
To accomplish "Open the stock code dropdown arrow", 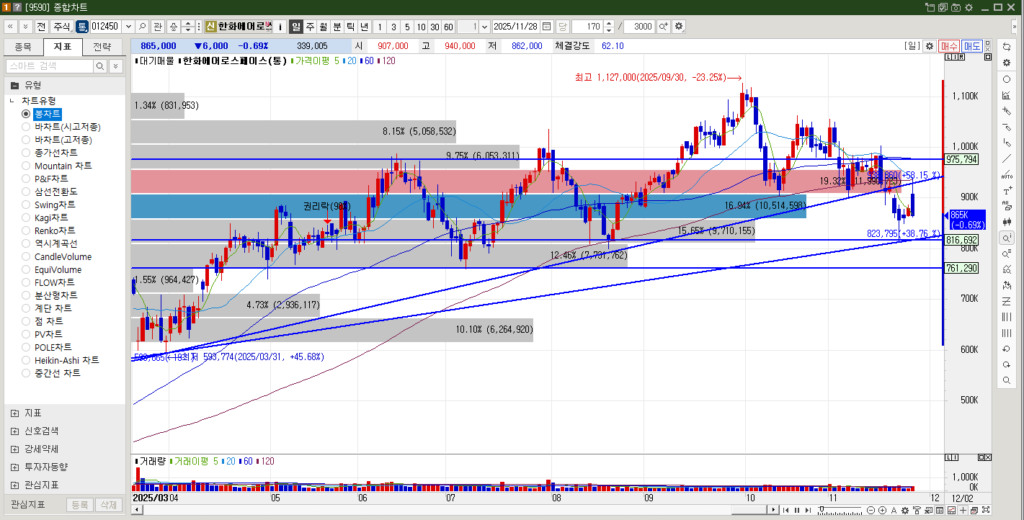I will point(127,26).
